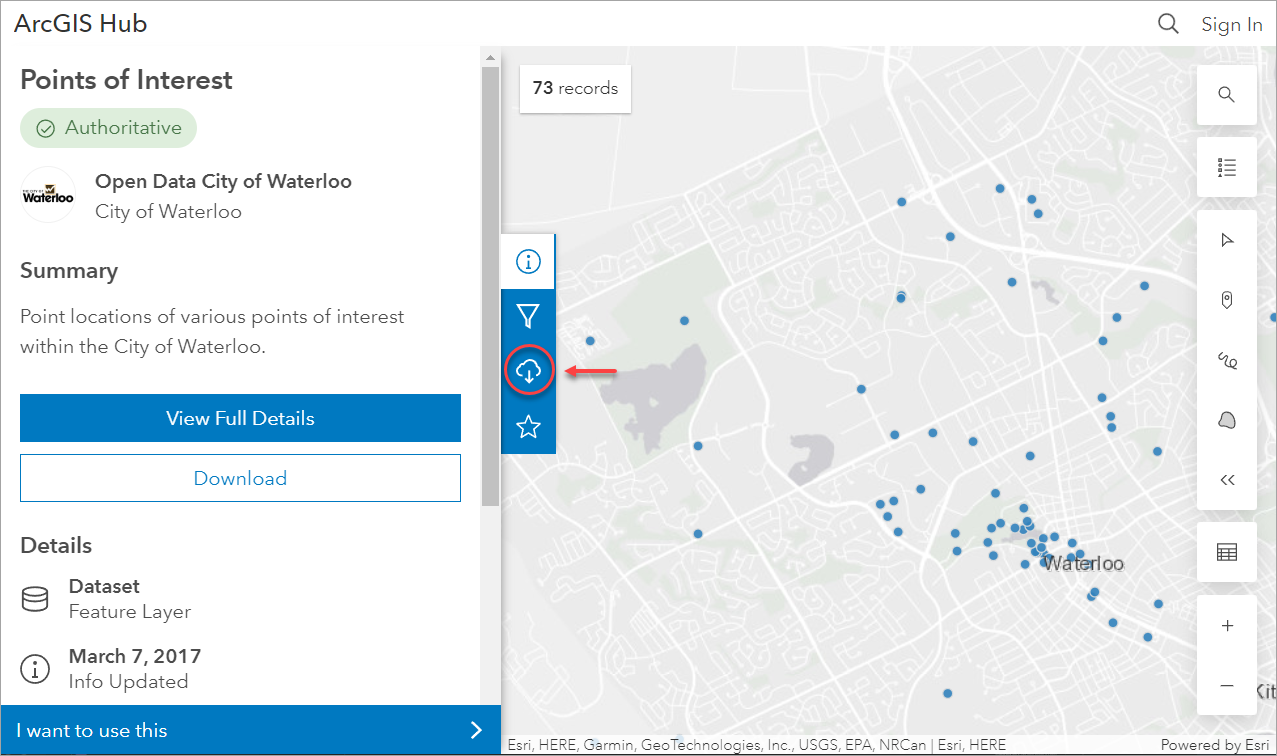Click the Dataset database icon
This screenshot has width=1277, height=756.
(x=35, y=599)
